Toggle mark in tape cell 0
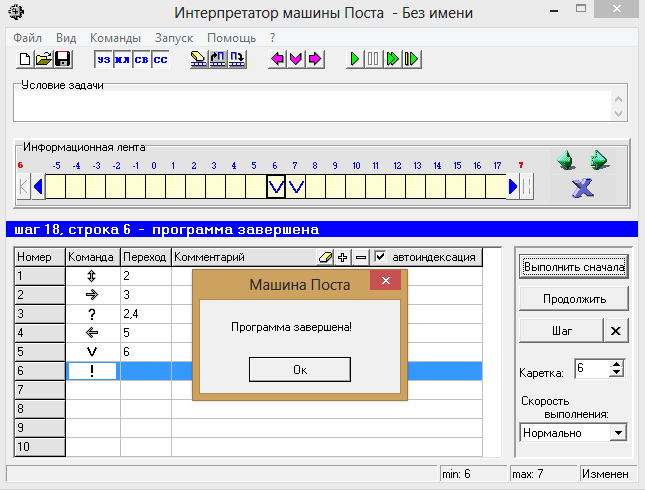This screenshot has width=645, height=490. coord(155,187)
